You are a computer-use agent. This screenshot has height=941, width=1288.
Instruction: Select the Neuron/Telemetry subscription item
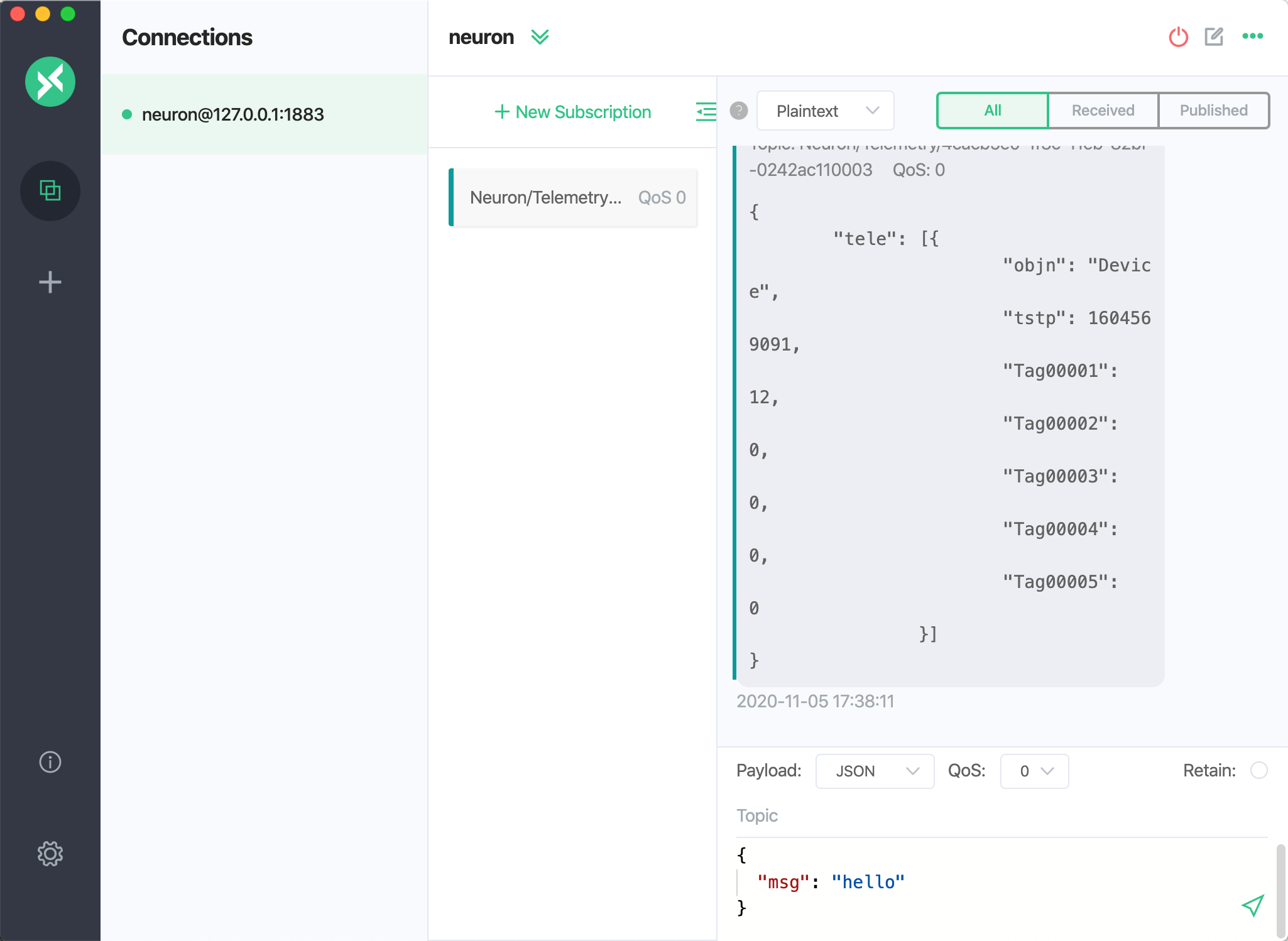click(x=573, y=197)
